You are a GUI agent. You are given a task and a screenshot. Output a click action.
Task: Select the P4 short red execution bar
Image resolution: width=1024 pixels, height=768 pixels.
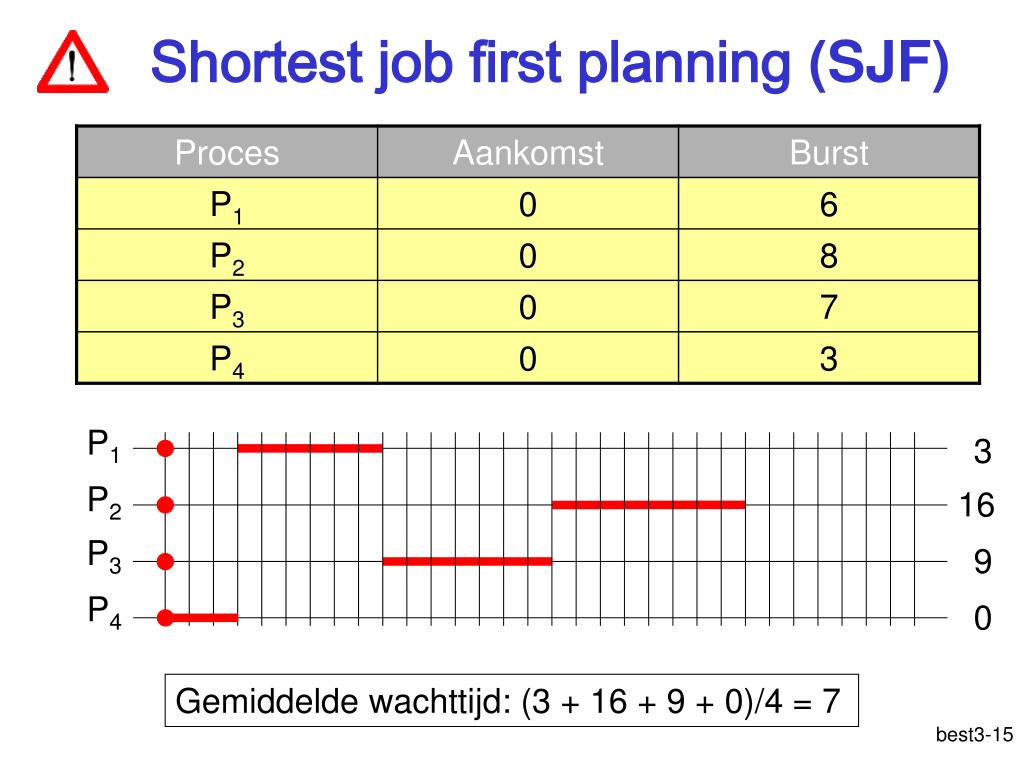pos(202,618)
